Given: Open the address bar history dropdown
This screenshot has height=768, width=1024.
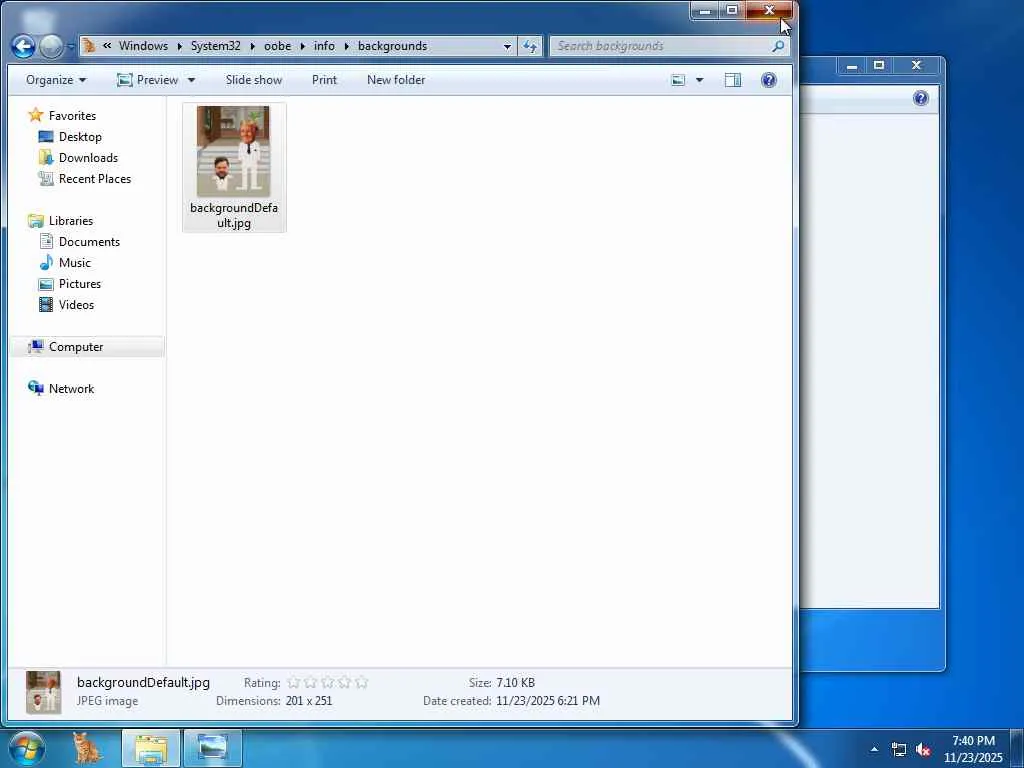Looking at the screenshot, I should (x=507, y=46).
